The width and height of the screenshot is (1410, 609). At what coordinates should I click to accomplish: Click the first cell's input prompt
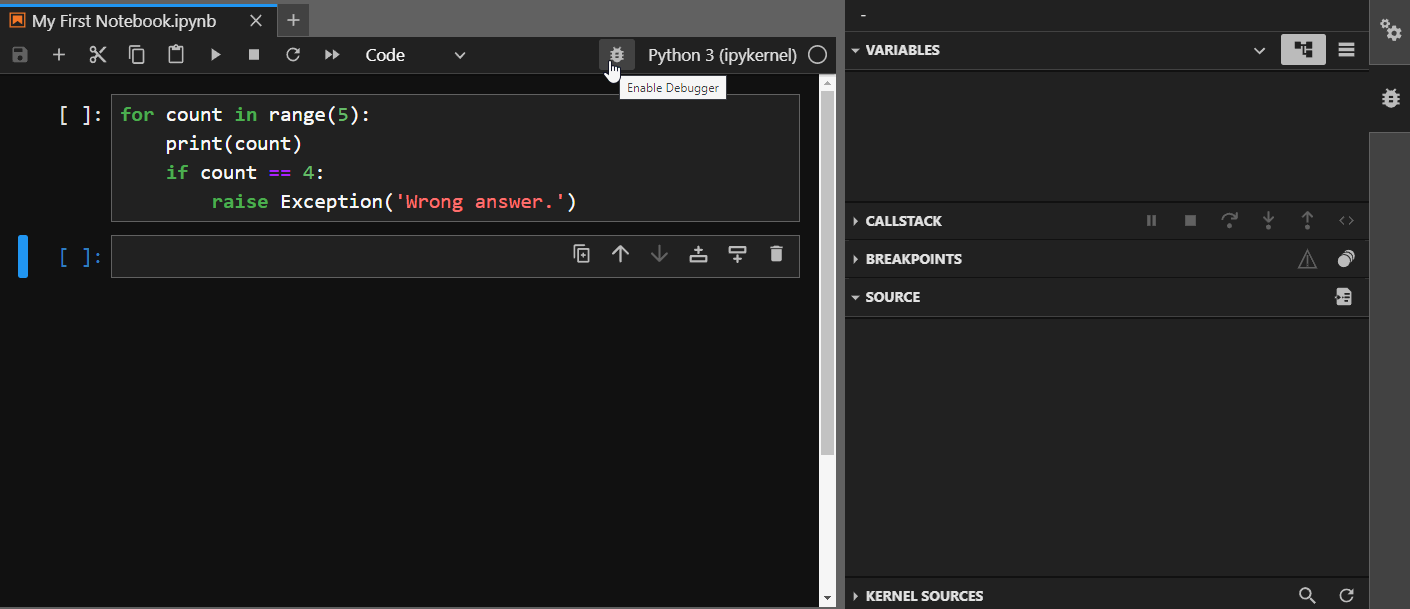click(80, 115)
